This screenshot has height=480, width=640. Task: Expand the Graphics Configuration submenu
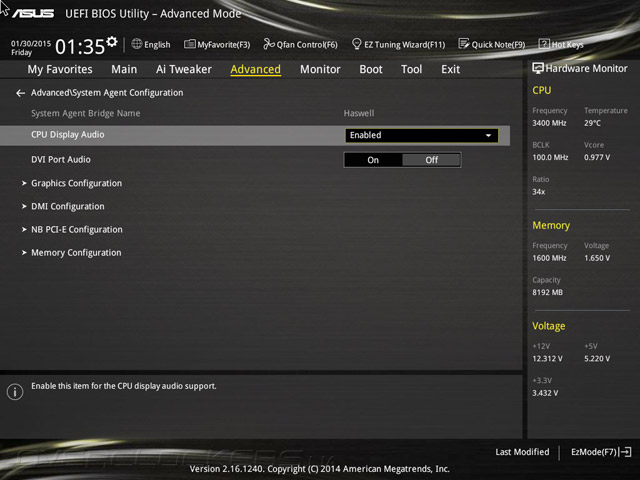click(x=76, y=183)
